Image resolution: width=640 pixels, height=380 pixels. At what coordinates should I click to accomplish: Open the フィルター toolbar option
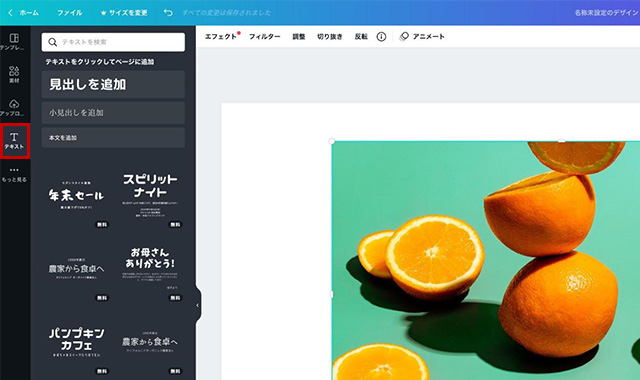click(x=264, y=37)
